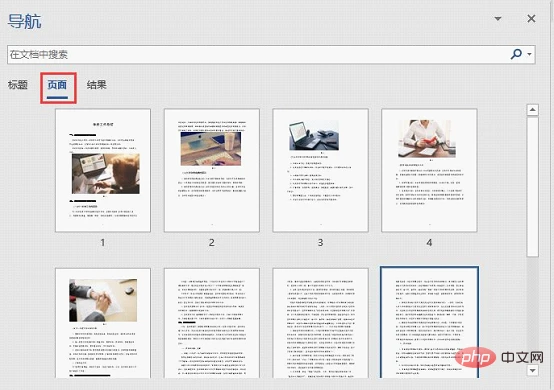The height and width of the screenshot is (390, 554).
Task: Select the page 2 thumbnail
Action: [212, 170]
